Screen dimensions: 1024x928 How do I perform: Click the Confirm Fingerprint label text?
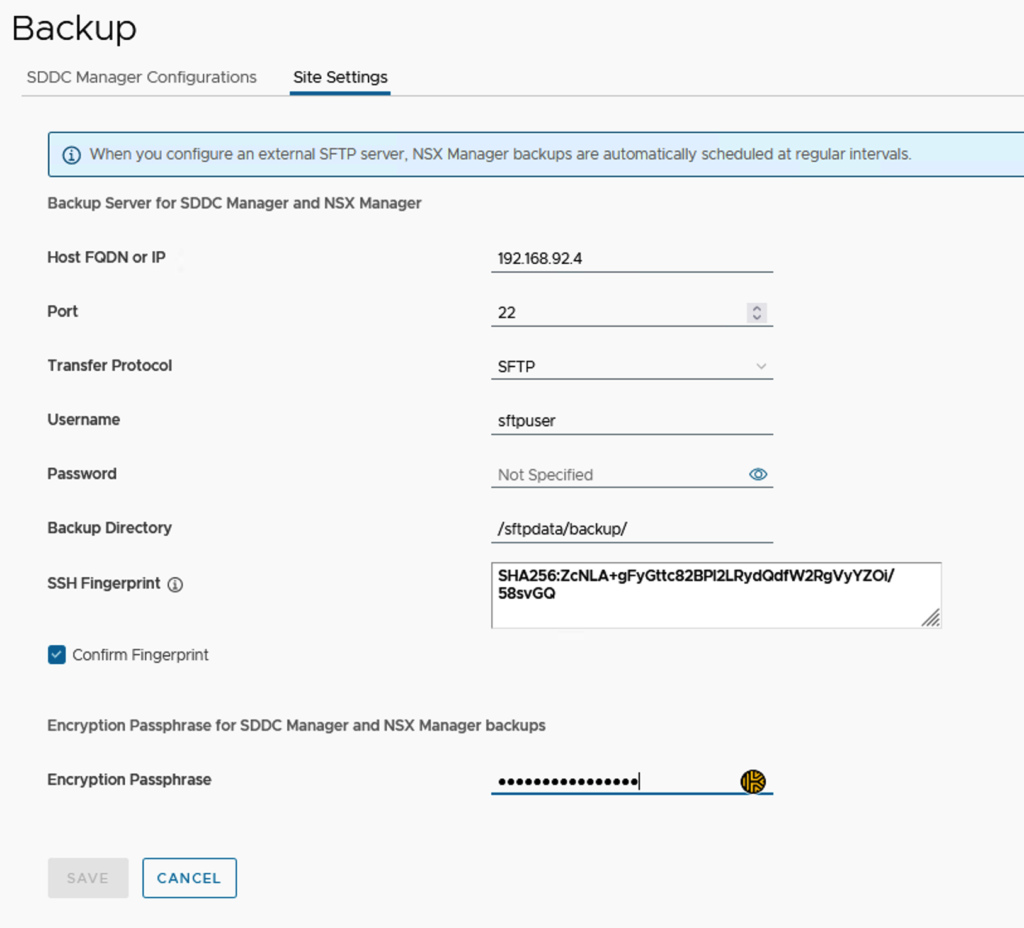pyautogui.click(x=141, y=655)
